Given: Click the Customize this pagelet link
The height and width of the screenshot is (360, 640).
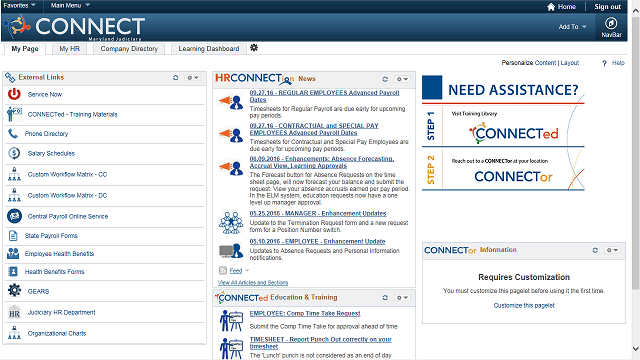Looking at the screenshot, I should click(524, 305).
